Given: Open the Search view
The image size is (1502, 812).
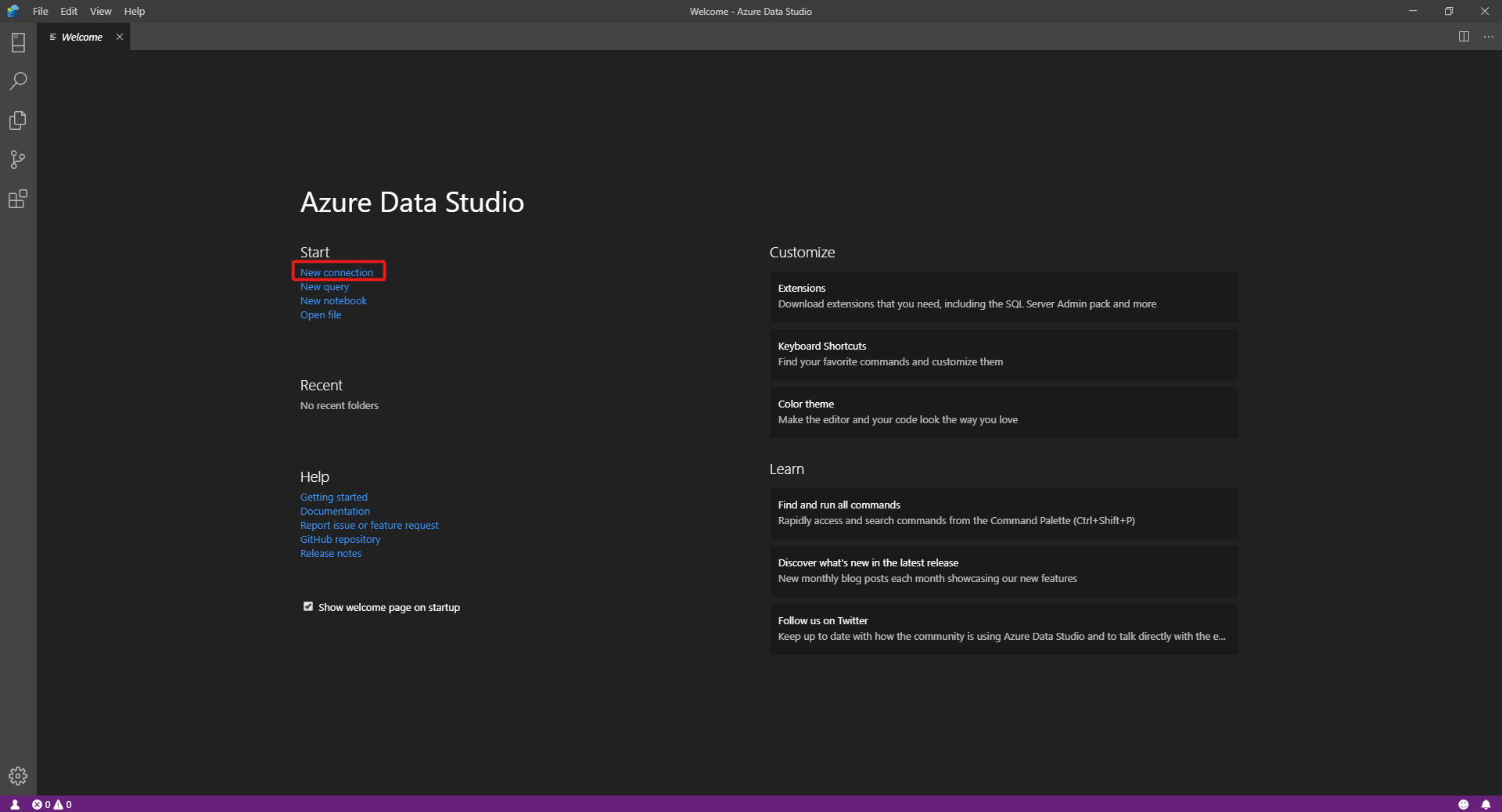Looking at the screenshot, I should coord(18,81).
